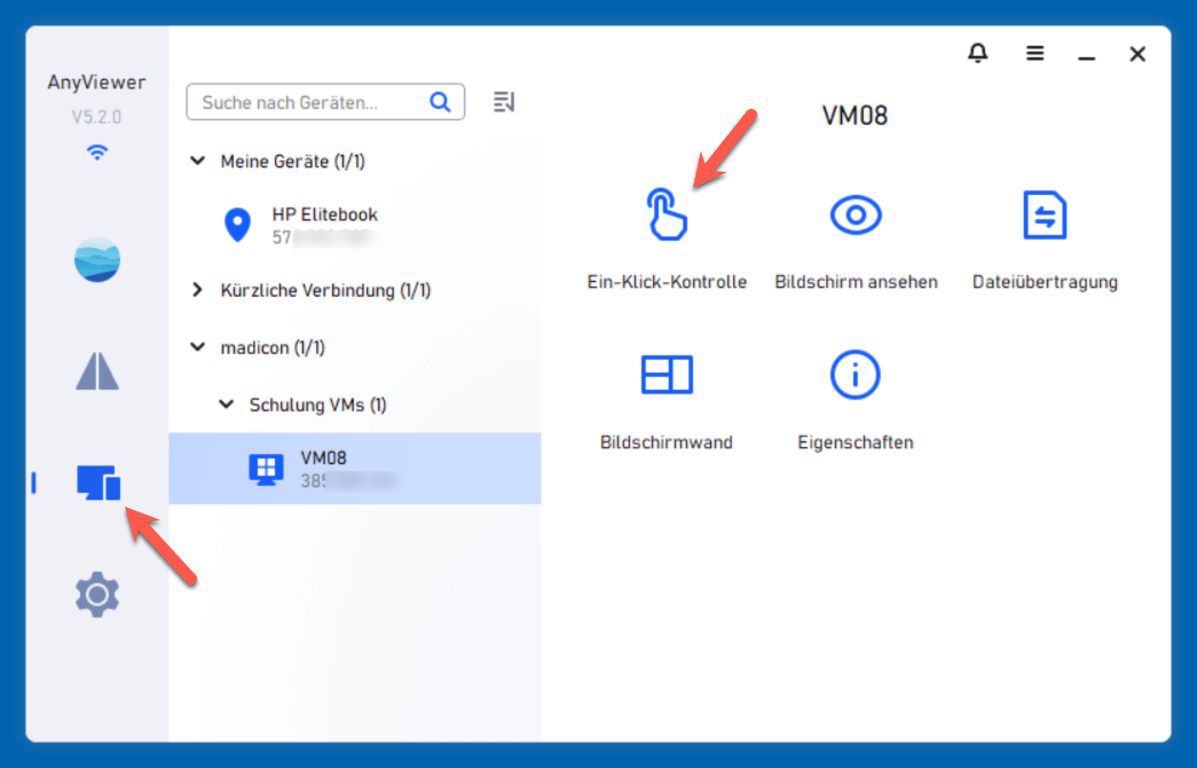Open the account avatar in sidebar
Screen dimensions: 1197x768
(97, 260)
